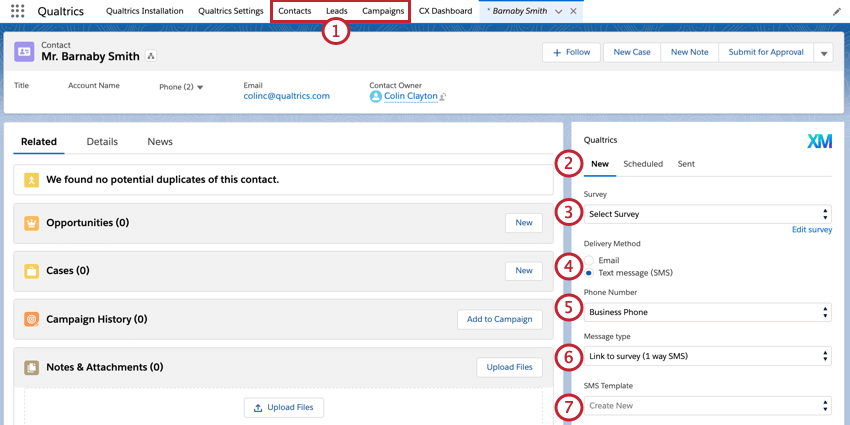Click the Cases briefcase icon

(x=31, y=271)
